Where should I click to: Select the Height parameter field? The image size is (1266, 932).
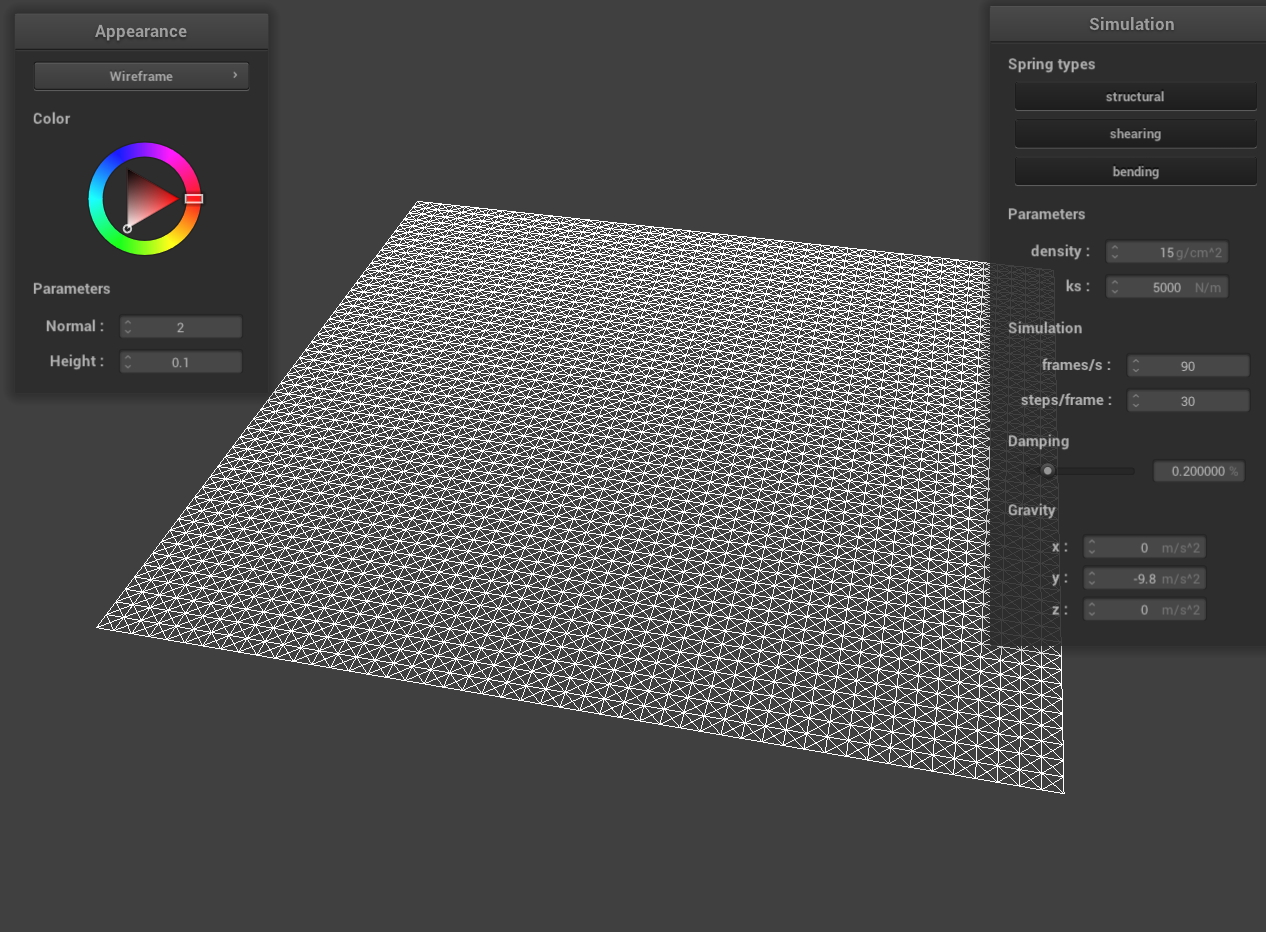click(181, 362)
